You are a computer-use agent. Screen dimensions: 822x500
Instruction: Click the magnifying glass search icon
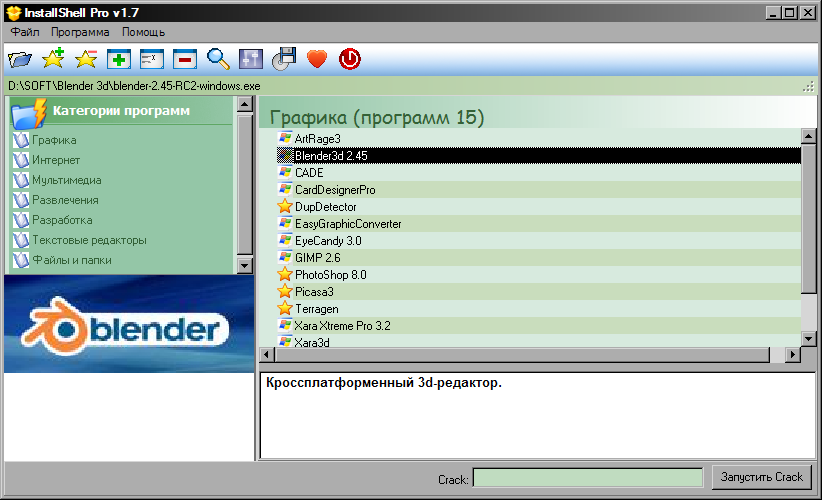(218, 59)
